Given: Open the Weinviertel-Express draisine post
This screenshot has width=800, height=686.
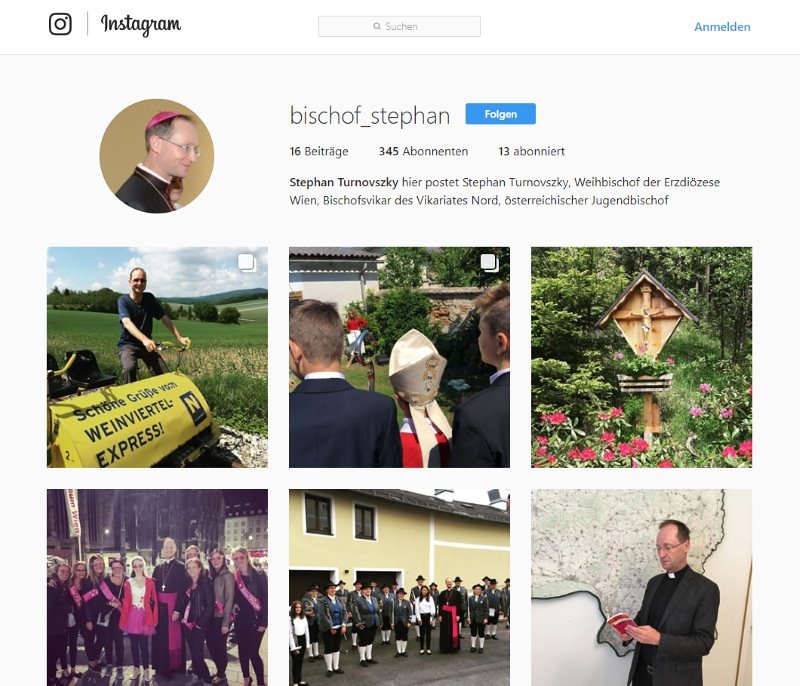Looking at the screenshot, I should (x=157, y=357).
